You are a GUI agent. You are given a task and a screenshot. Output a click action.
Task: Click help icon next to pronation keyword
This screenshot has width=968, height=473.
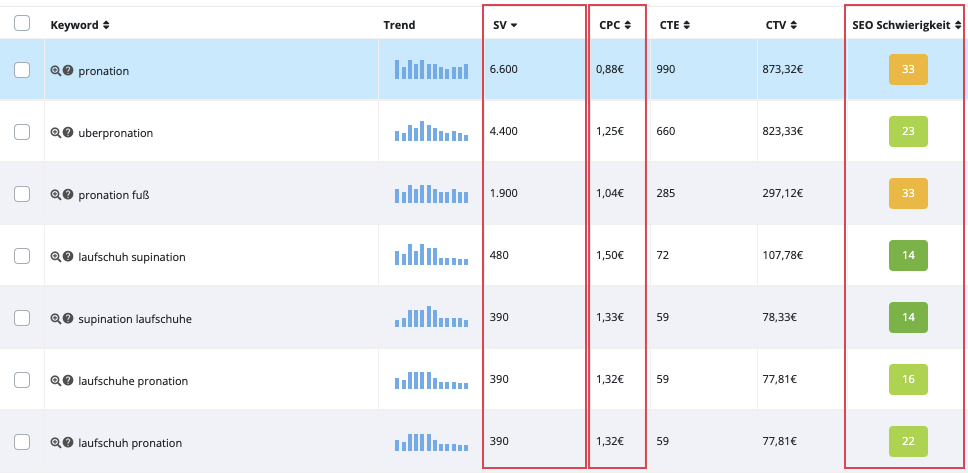[x=68, y=71]
